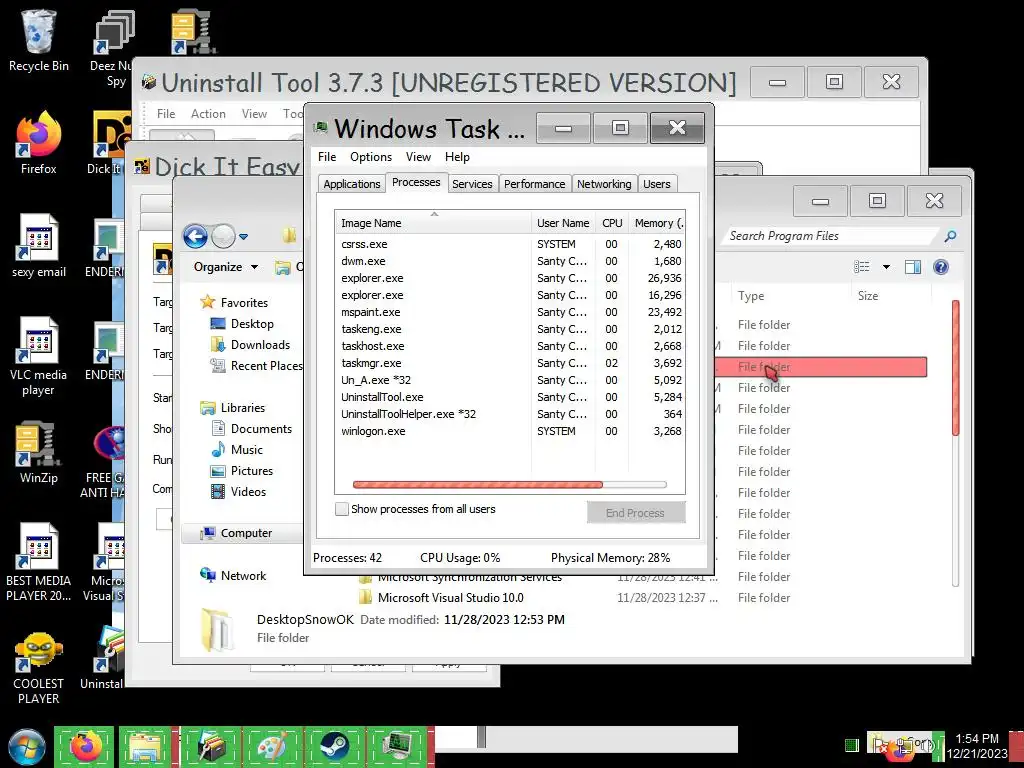1024x768 pixels.
Task: Launch Firefox from the desktop shortcut
Action: (39, 142)
